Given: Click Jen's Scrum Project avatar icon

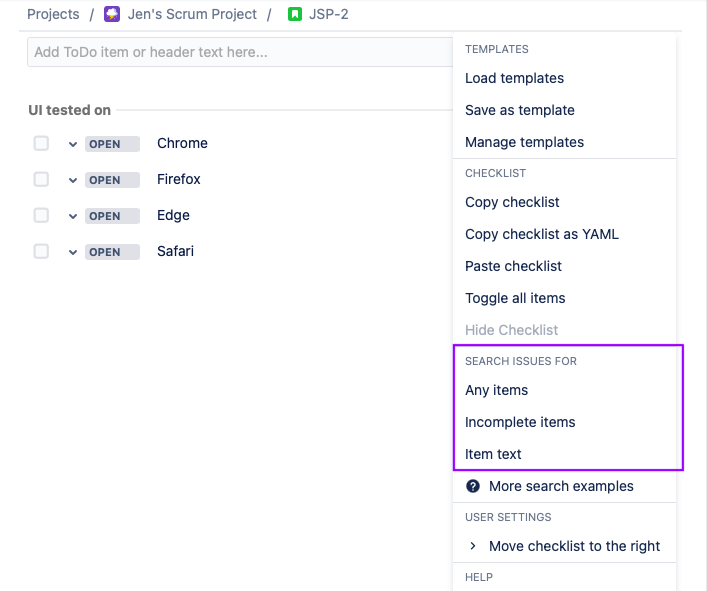Looking at the screenshot, I should 112,14.
